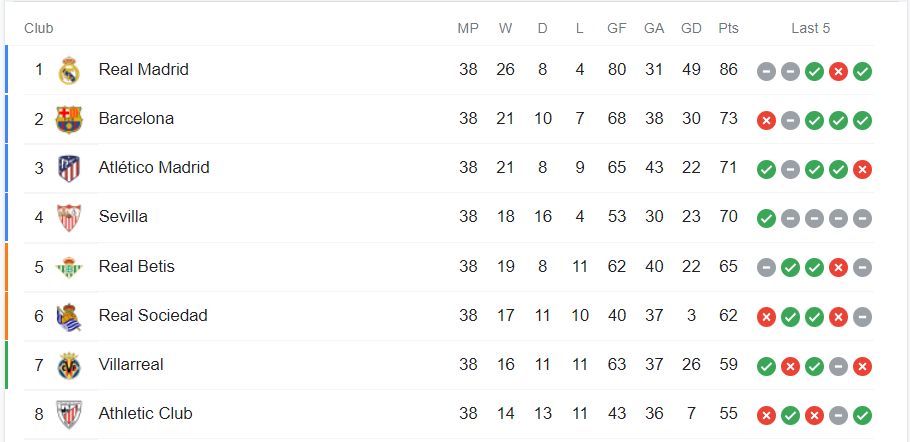Click the Atlético Madrid club crest
Image resolution: width=910 pixels, height=442 pixels.
[x=69, y=169]
